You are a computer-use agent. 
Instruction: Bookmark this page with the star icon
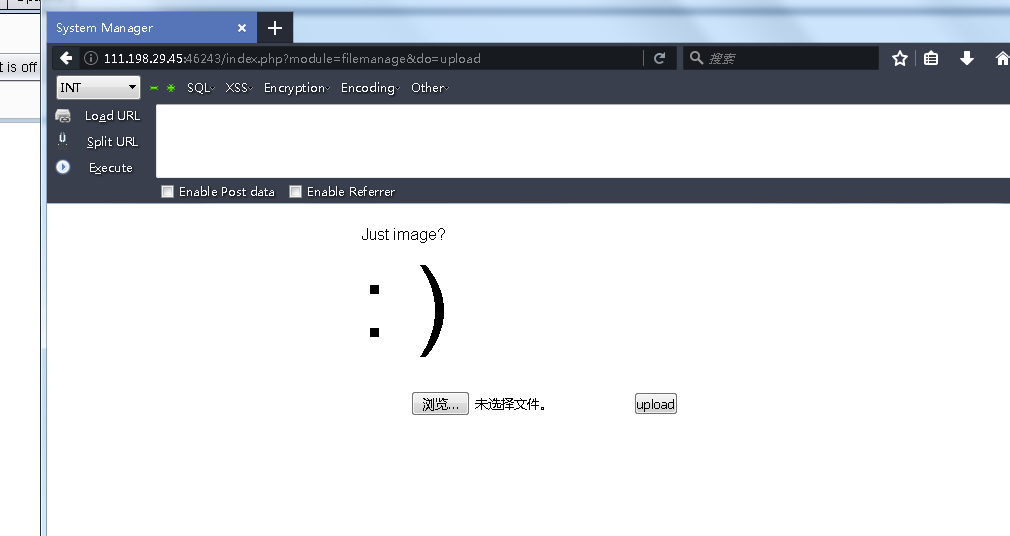click(x=899, y=59)
